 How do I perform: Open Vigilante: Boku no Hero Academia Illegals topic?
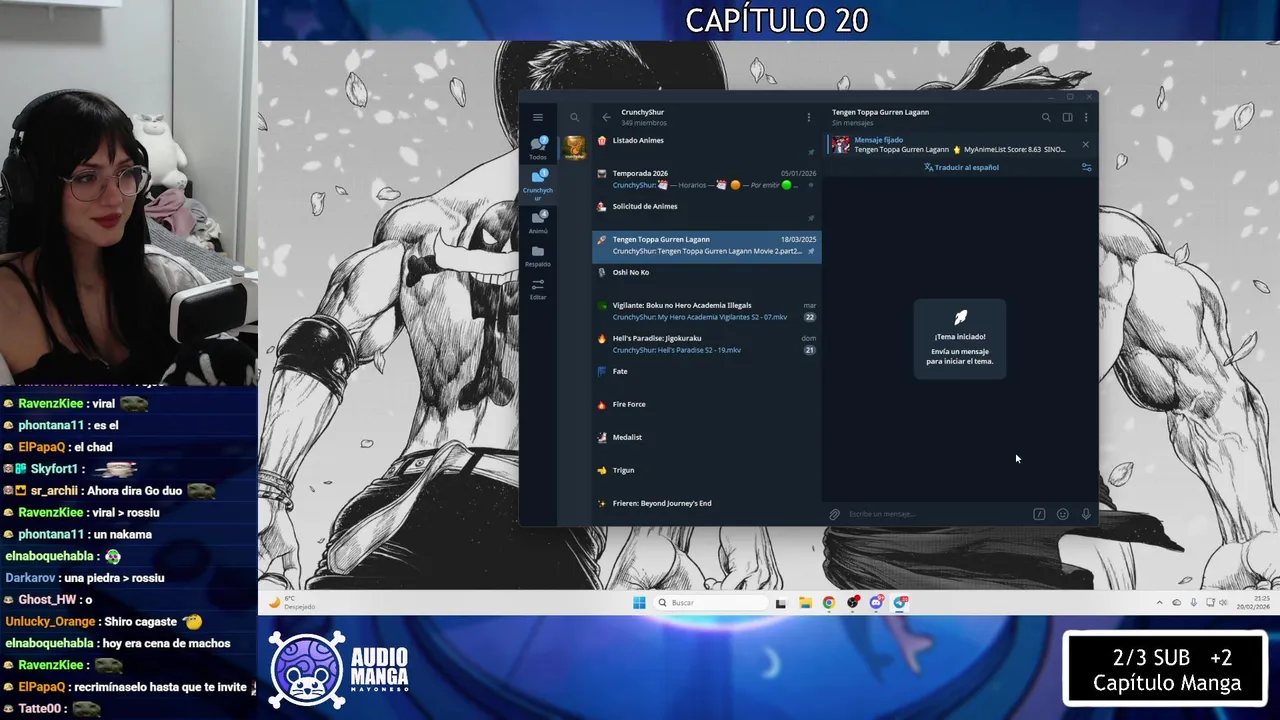[x=706, y=311]
